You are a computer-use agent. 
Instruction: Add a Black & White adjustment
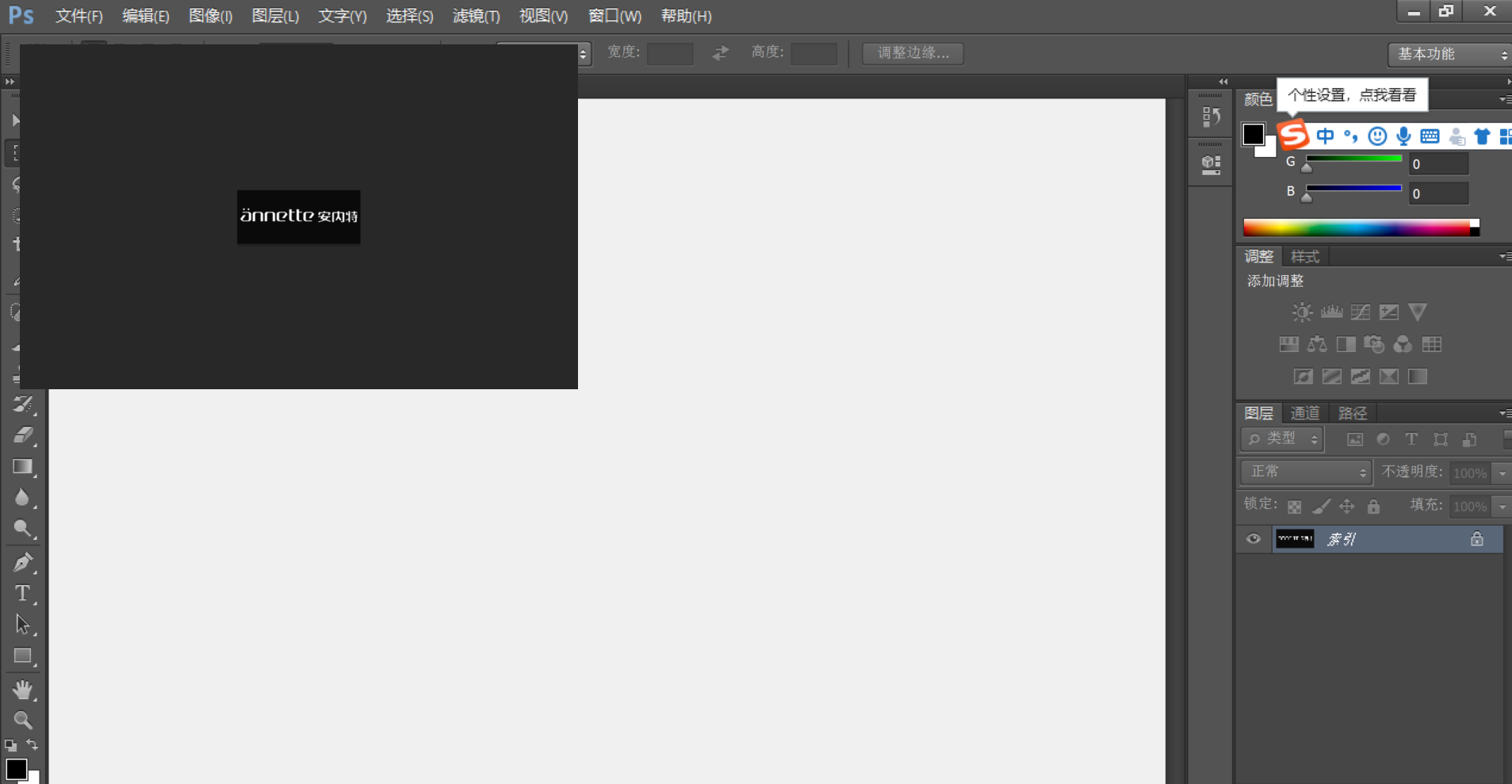[x=1346, y=344]
